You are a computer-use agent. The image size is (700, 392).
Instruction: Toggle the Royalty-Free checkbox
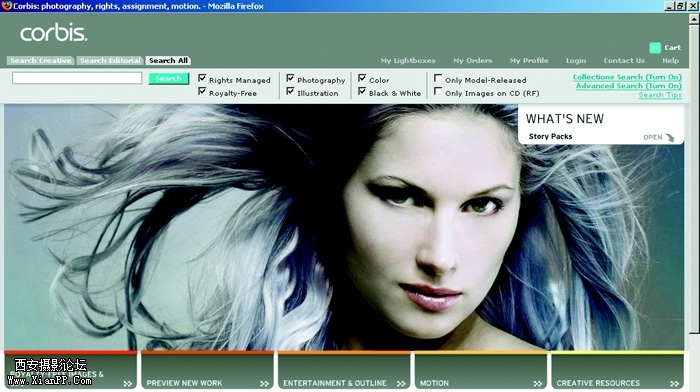click(202, 92)
